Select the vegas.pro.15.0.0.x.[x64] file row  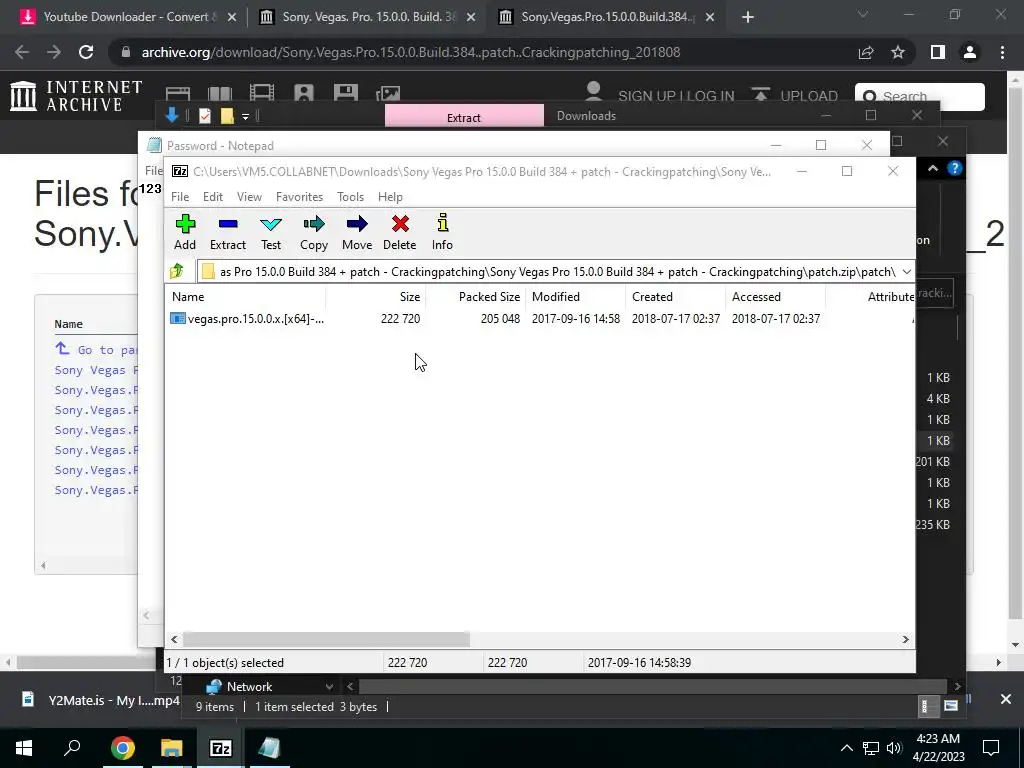point(539,319)
